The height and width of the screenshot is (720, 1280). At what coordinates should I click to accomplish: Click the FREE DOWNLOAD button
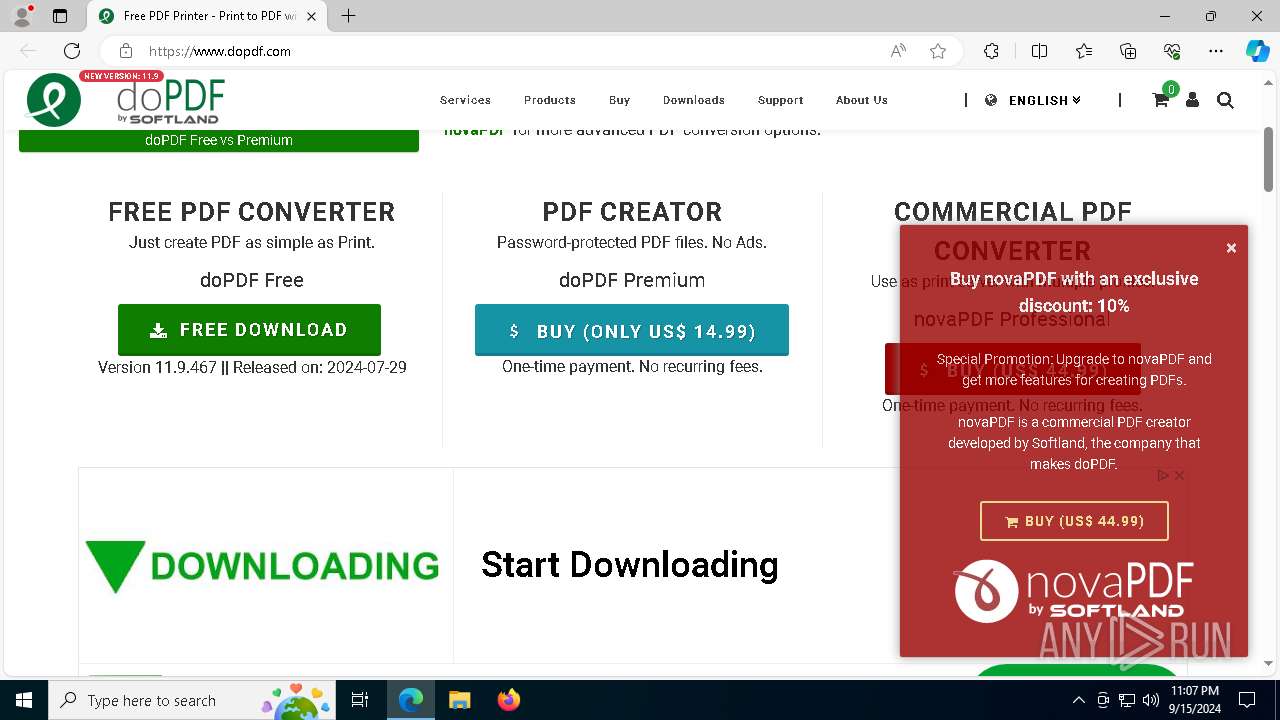(249, 330)
